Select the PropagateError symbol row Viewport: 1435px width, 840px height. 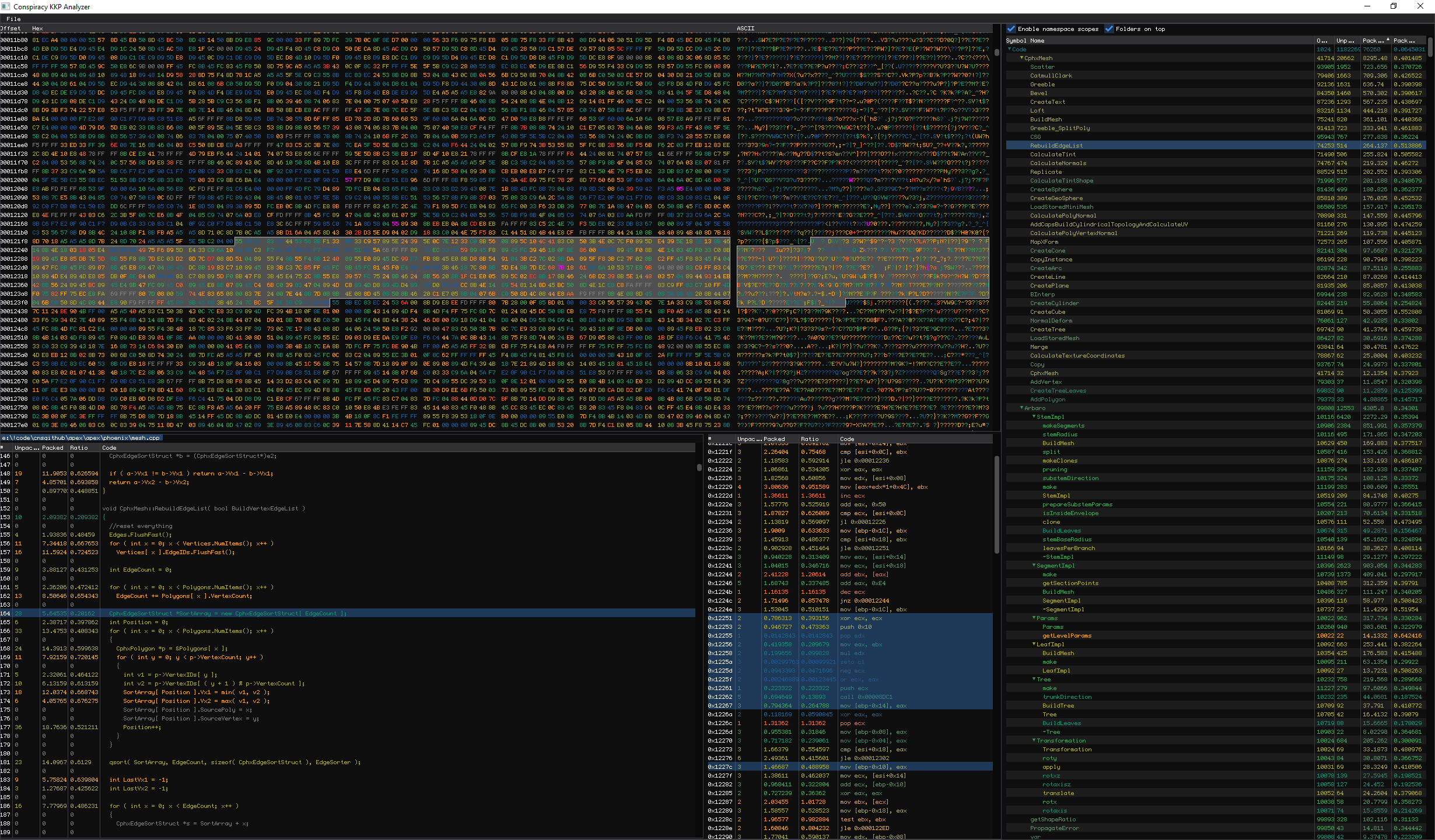point(1215,828)
